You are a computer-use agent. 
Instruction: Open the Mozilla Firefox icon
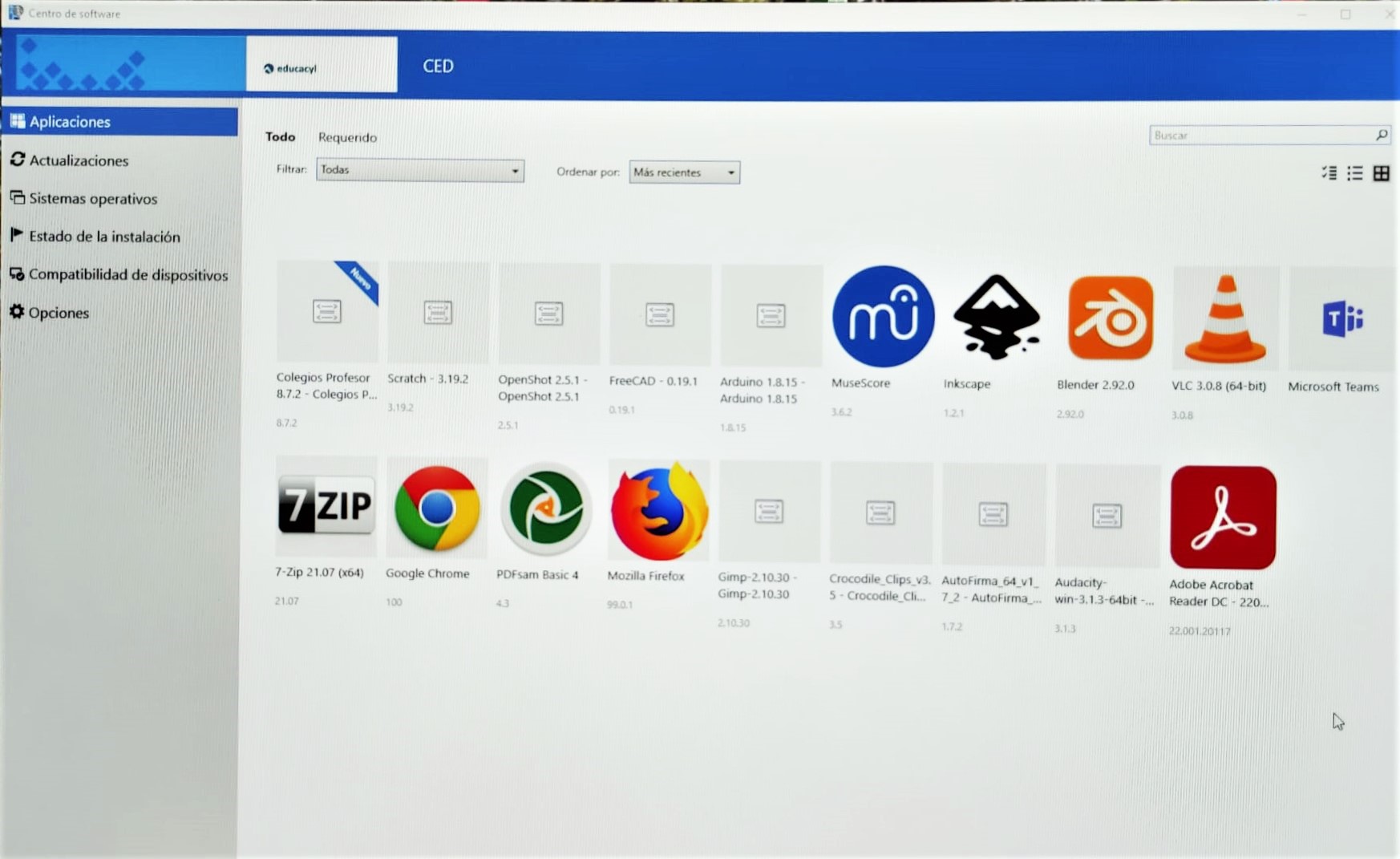pos(659,510)
